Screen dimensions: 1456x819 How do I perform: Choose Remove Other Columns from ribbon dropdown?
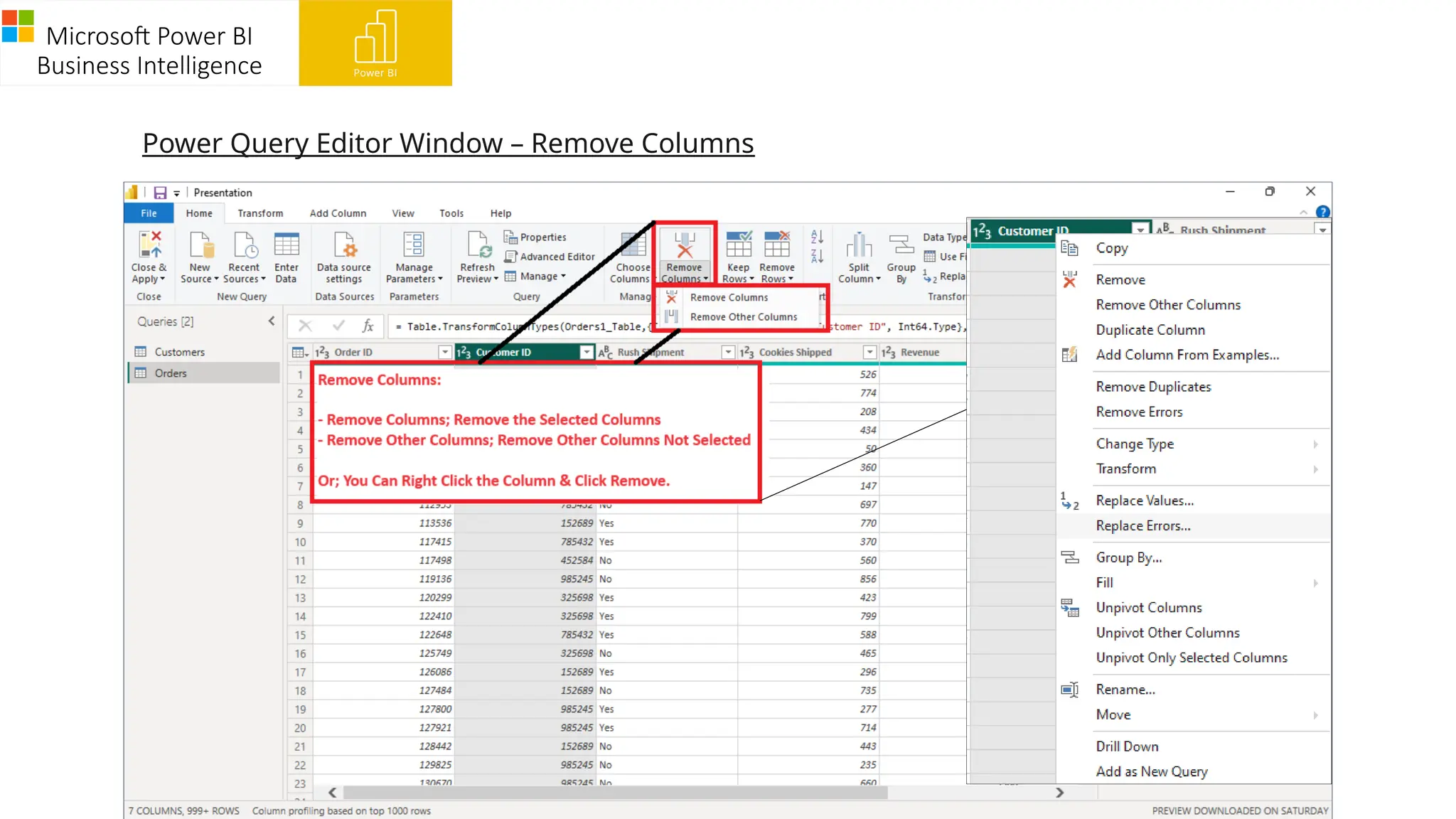tap(744, 317)
